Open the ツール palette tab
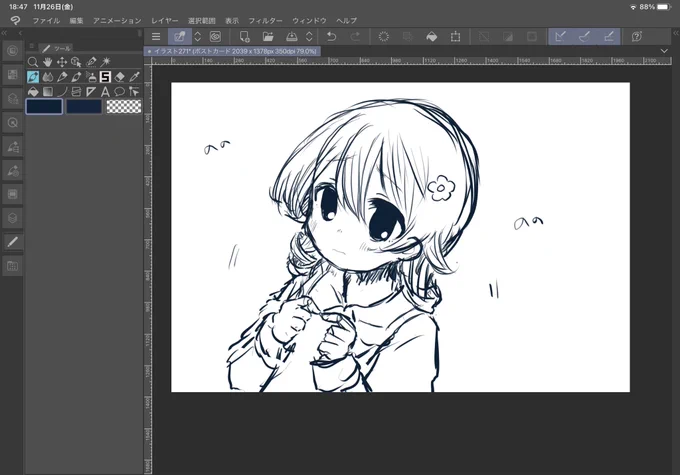The height and width of the screenshot is (475, 680). click(x=57, y=48)
